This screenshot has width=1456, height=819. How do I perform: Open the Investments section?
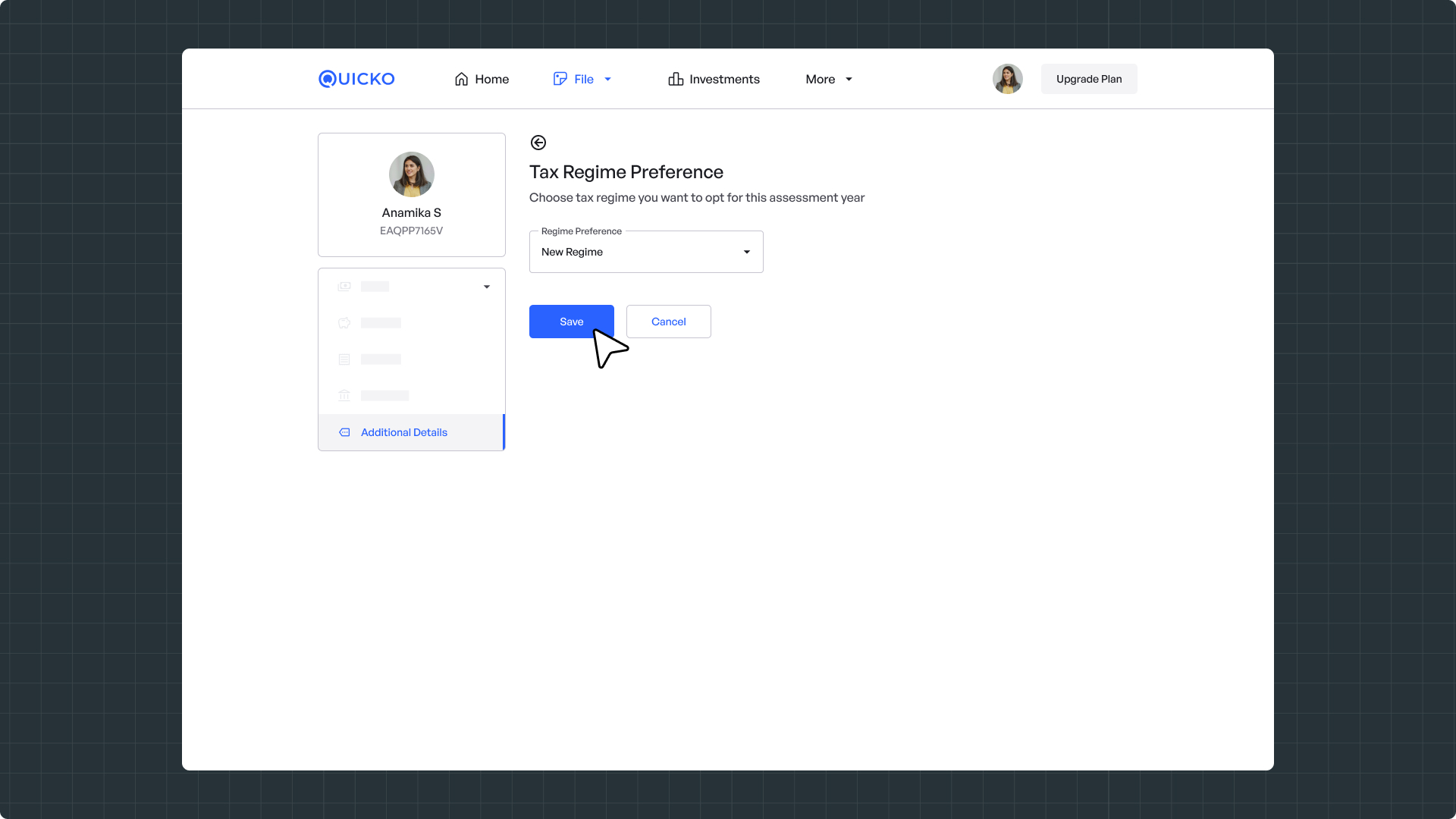[714, 79]
